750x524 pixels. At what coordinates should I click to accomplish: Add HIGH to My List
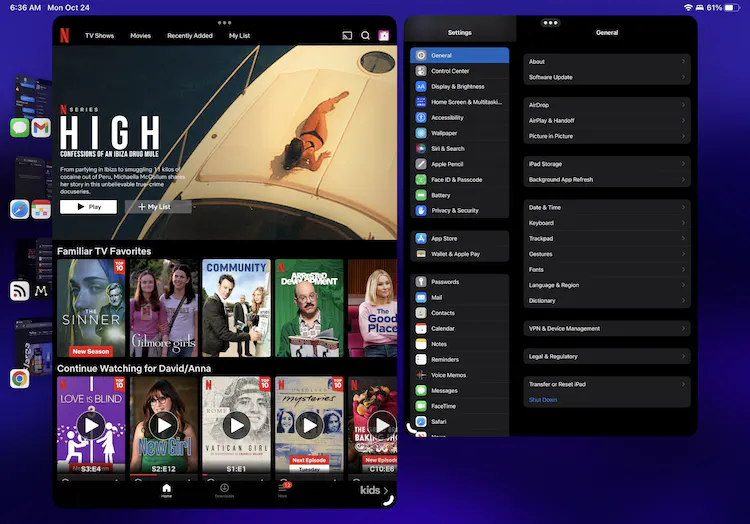click(158, 207)
